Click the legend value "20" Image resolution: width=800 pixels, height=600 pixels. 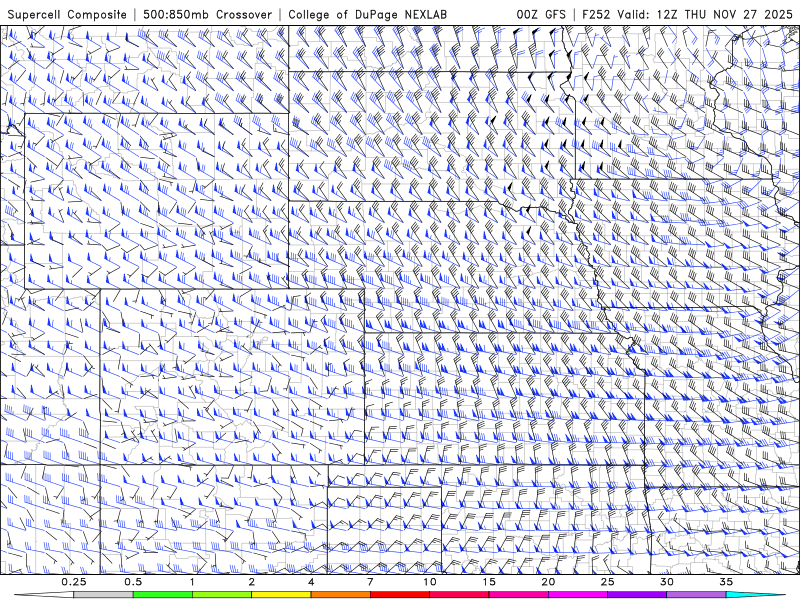click(548, 582)
